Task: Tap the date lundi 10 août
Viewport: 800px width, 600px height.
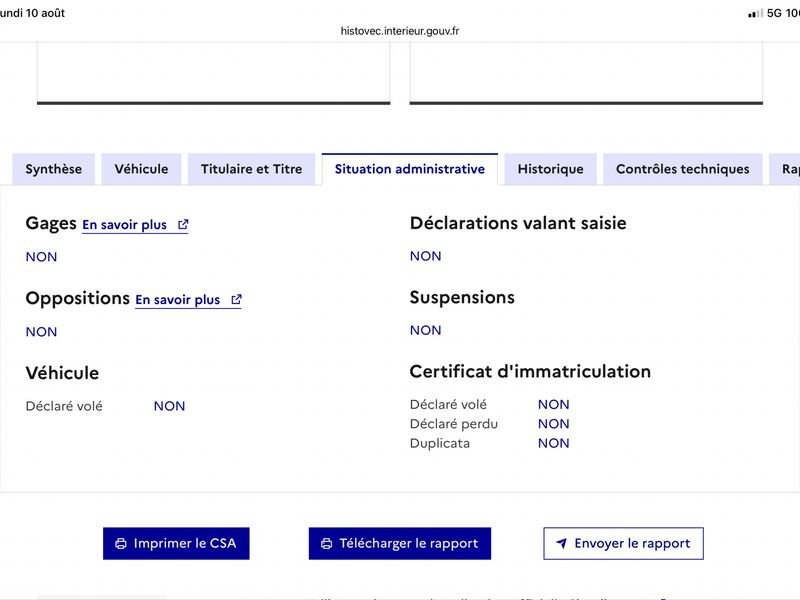Action: (x=33, y=13)
